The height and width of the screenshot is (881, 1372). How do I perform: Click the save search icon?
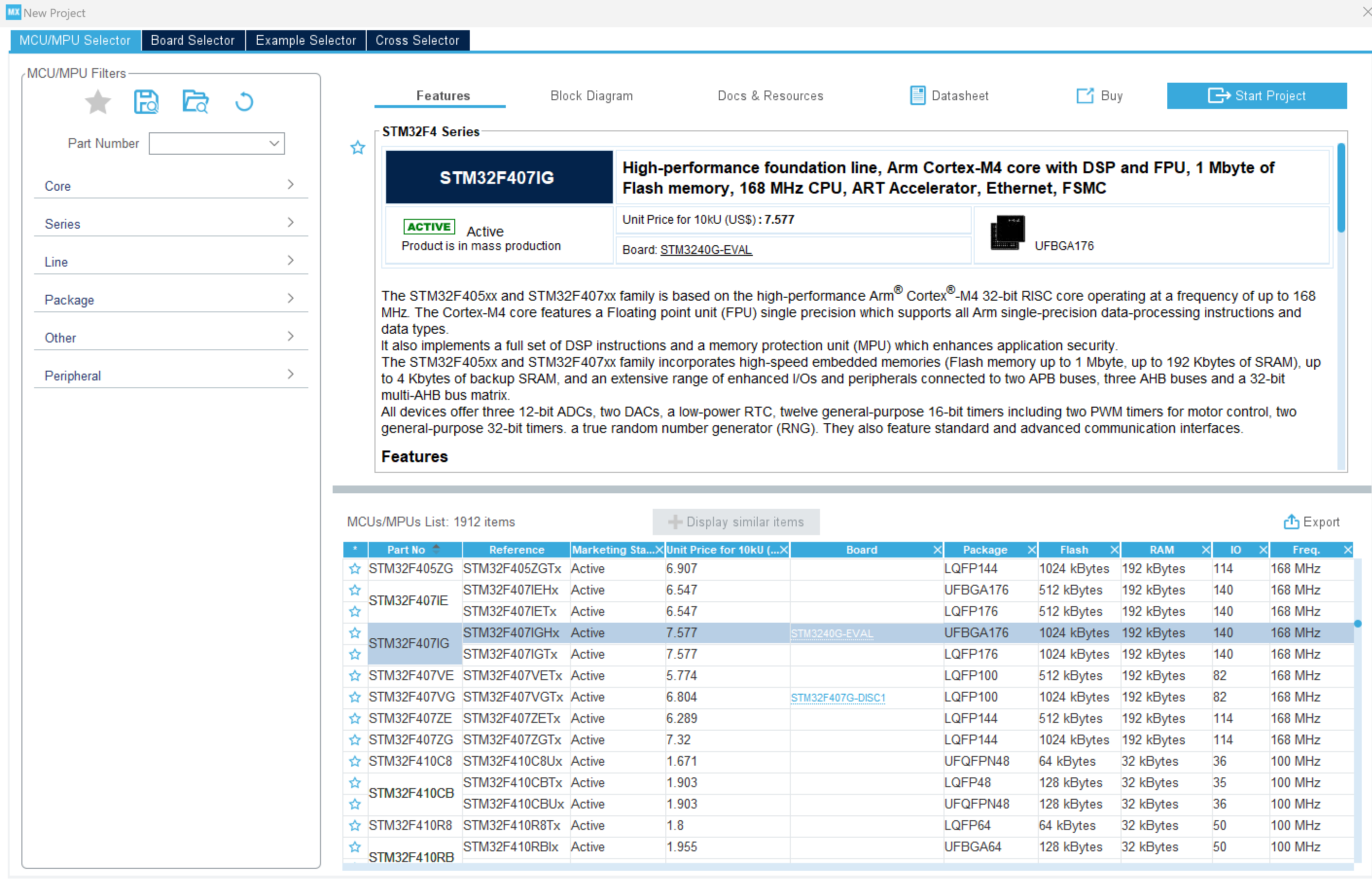[x=146, y=102]
